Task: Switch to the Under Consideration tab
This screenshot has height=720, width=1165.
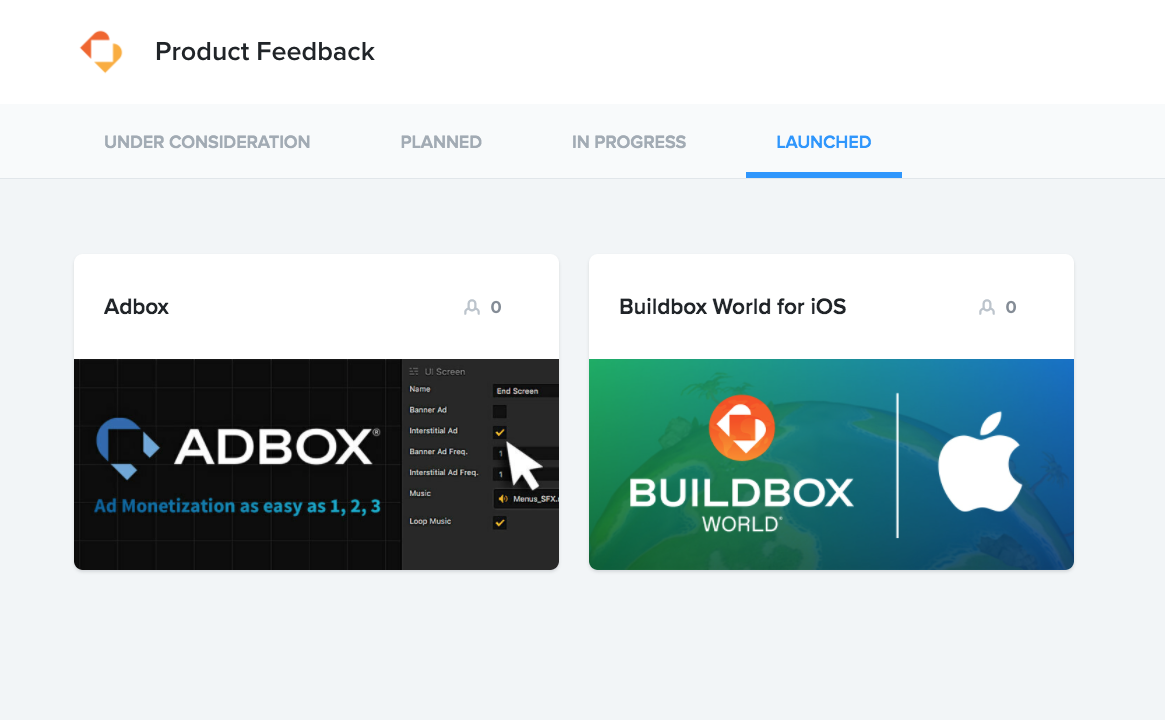Action: [x=207, y=142]
